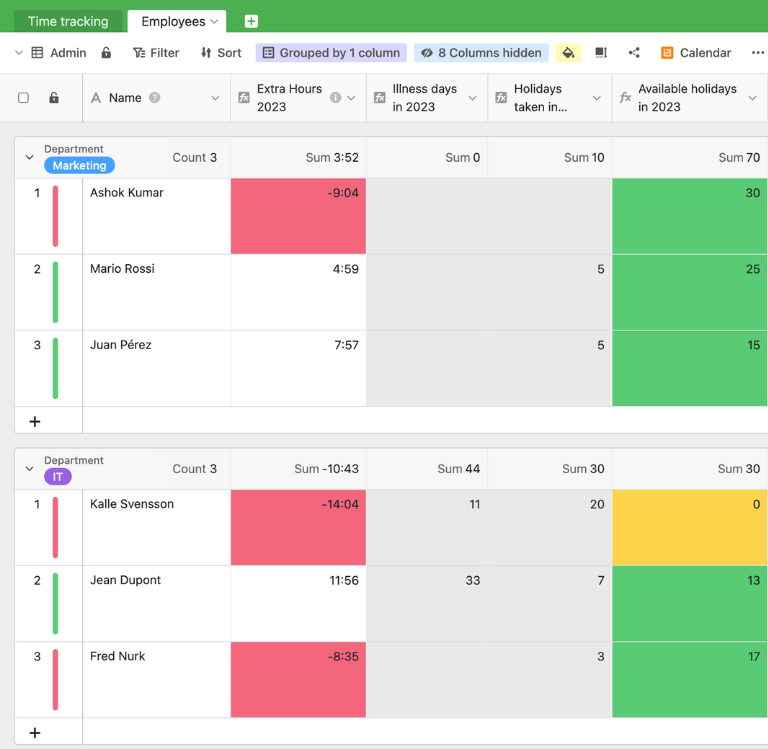The image size is (768, 749).
Task: Open the Illness days in 2023 column dropdown
Action: pos(472,98)
